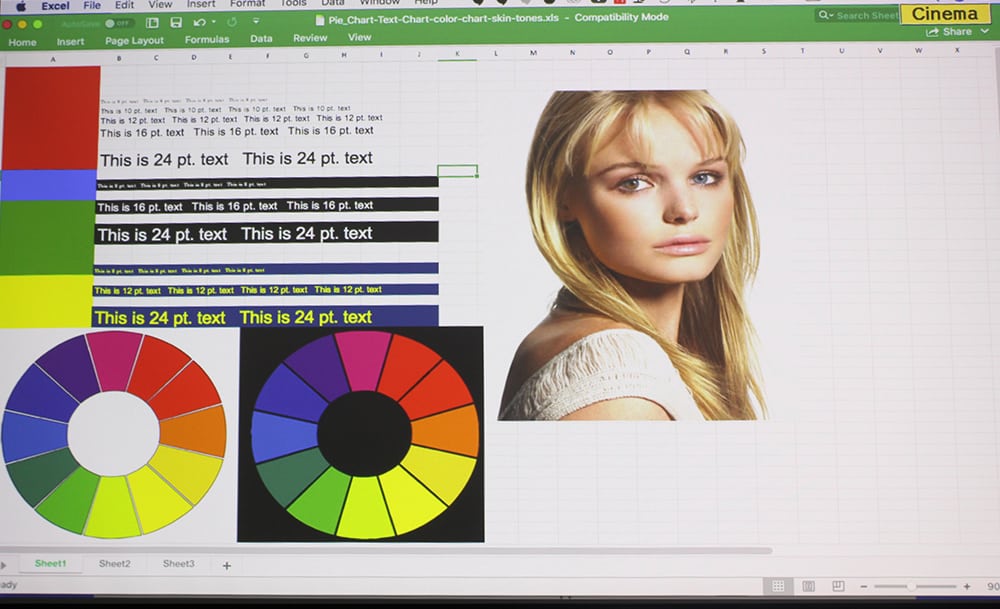Switch to Page Break Preview icon
Viewport: 1000px width, 609px height.
pyautogui.click(x=838, y=586)
